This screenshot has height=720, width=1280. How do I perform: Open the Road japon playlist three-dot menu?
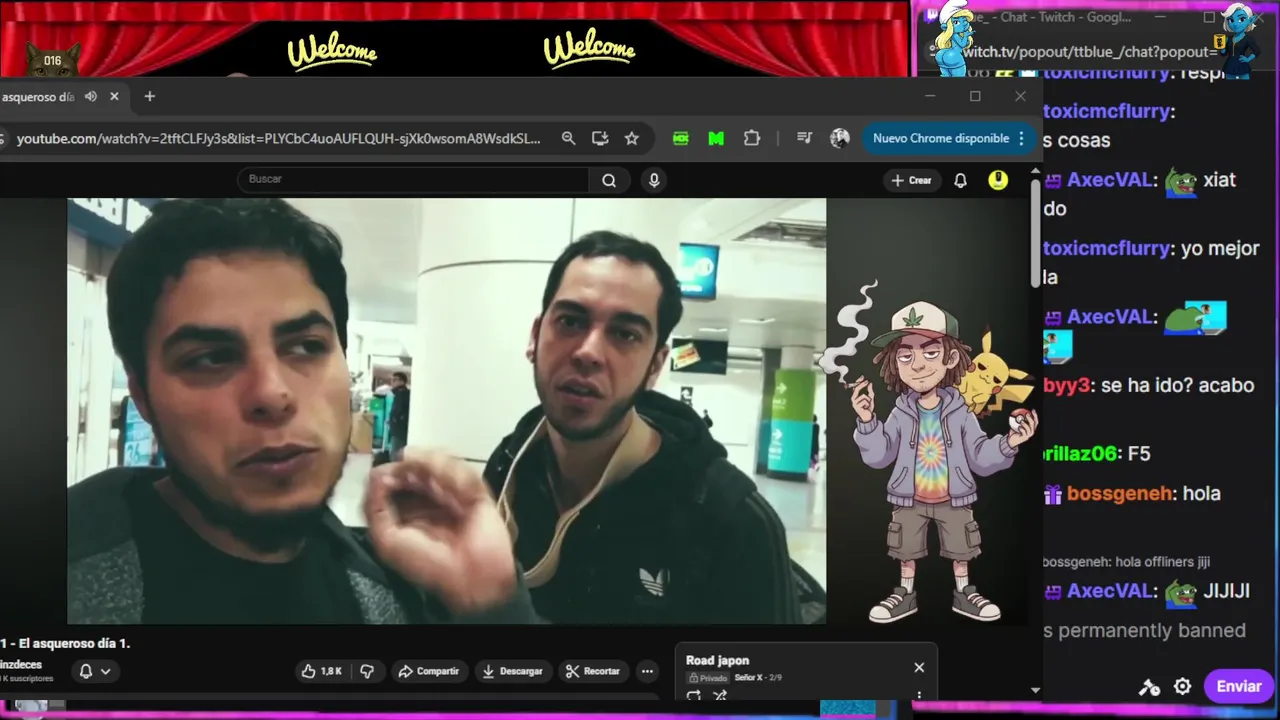click(x=919, y=694)
